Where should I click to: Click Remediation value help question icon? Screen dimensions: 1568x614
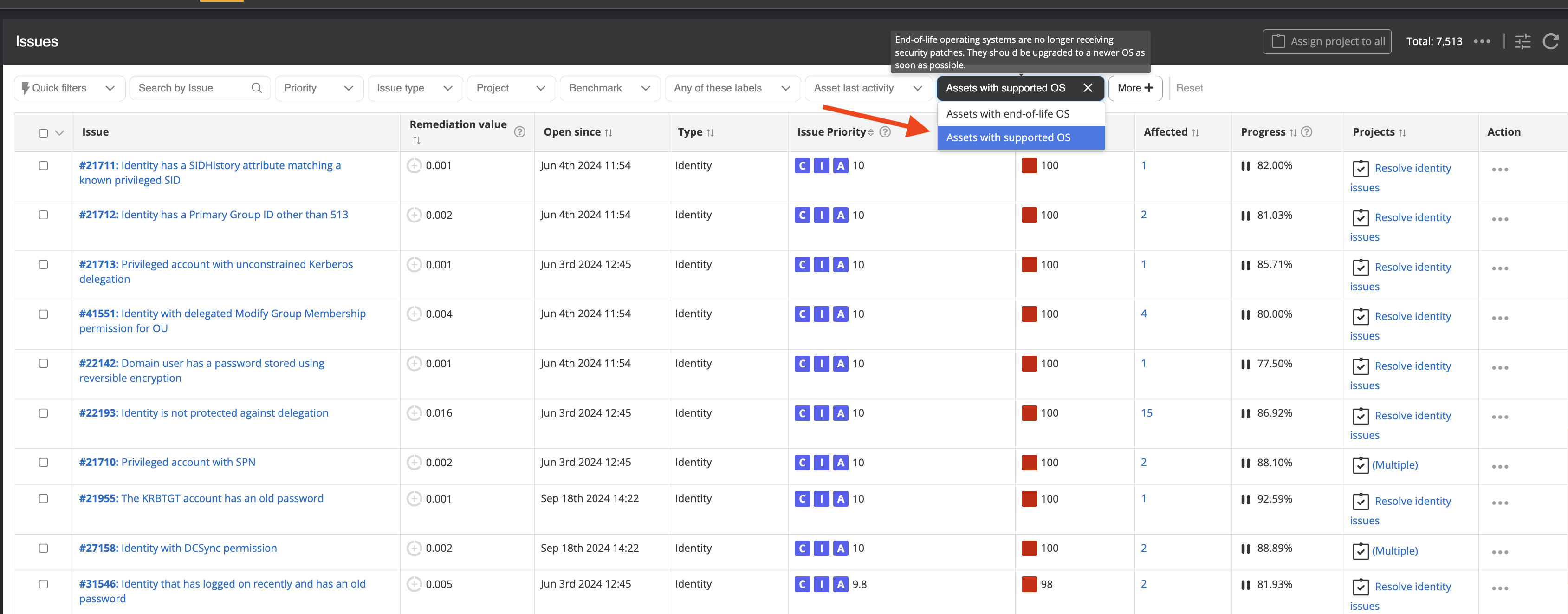(x=519, y=132)
